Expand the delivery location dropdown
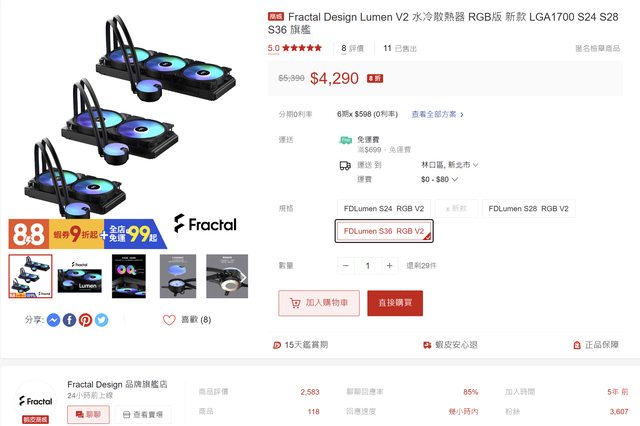Image resolution: width=640 pixels, height=426 pixels. click(x=449, y=165)
